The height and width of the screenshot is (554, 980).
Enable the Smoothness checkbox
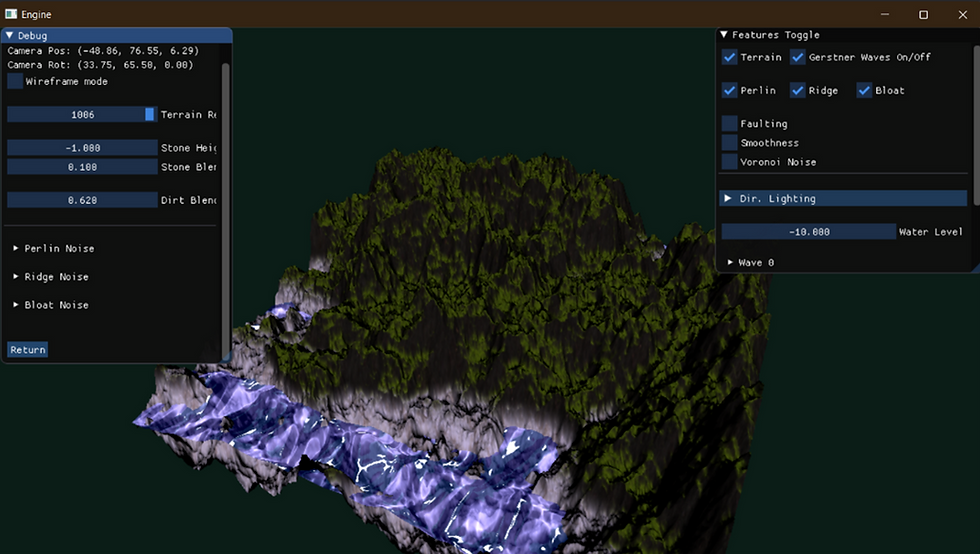pos(729,143)
